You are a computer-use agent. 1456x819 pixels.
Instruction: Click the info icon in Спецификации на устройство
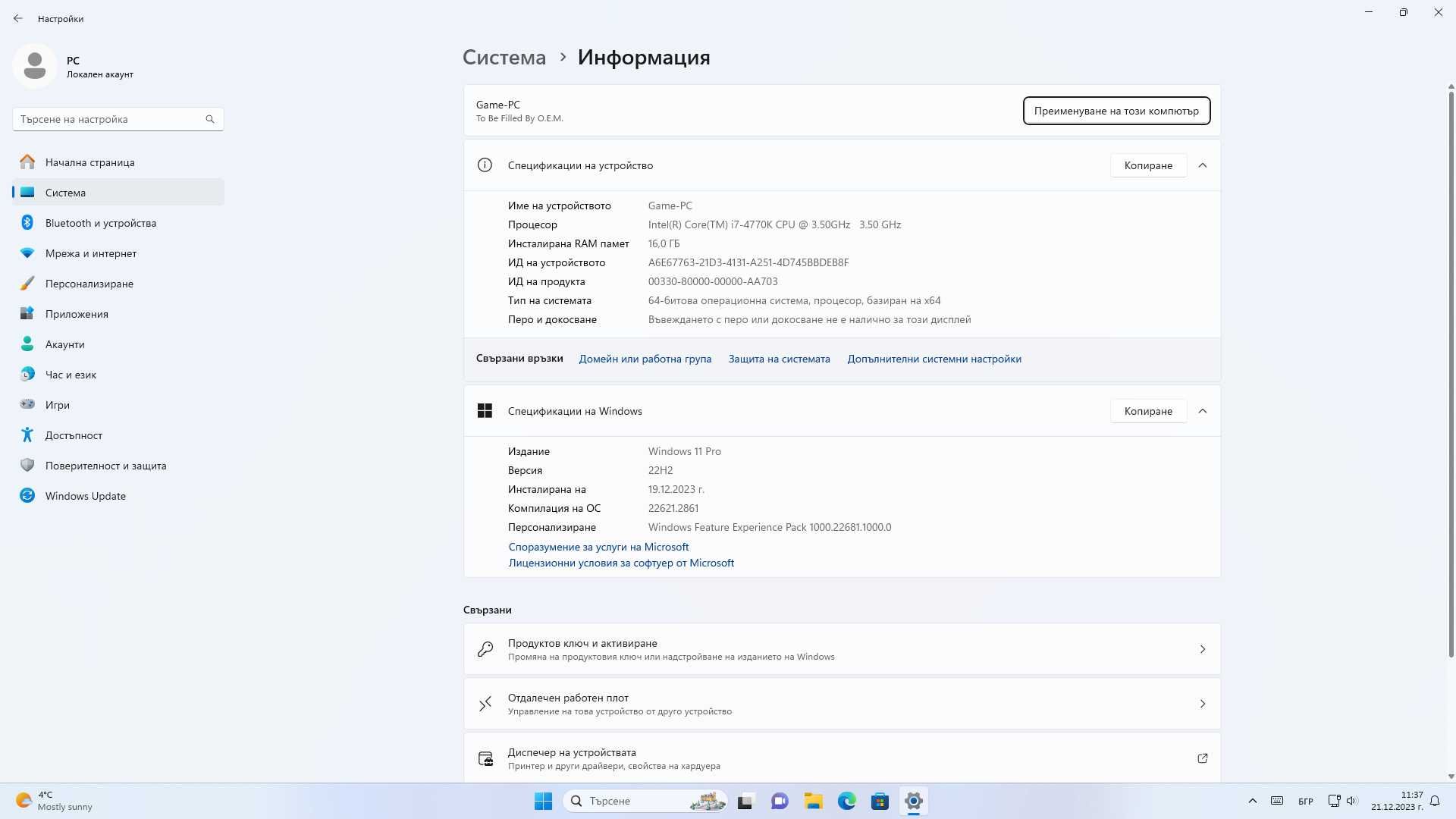tap(485, 165)
